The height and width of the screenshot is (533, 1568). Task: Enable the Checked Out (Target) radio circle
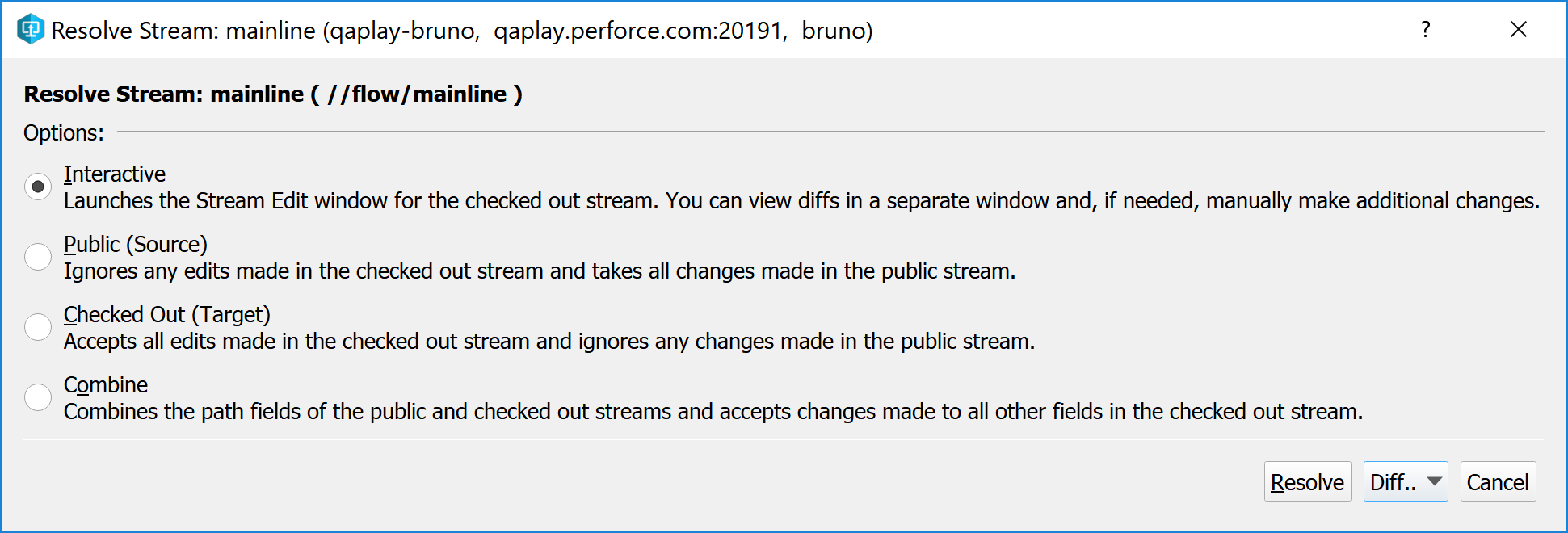[x=38, y=327]
